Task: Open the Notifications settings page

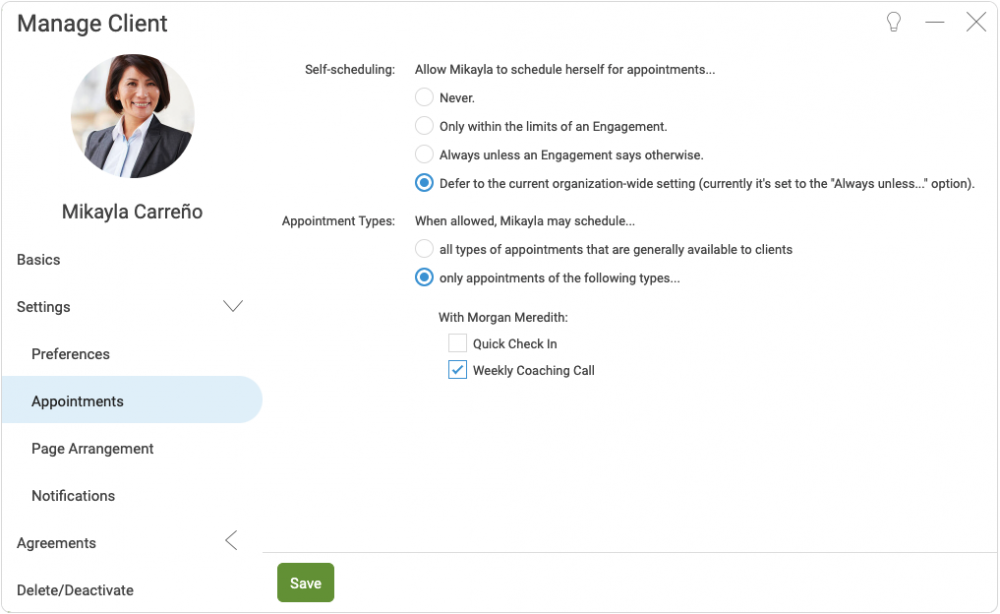Action: [73, 495]
